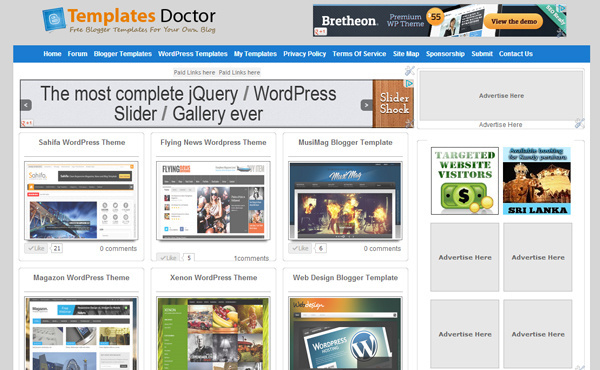Click the Advertise Here text link under the large sidebar box
Screen dimensions: 600x370
coord(500,125)
